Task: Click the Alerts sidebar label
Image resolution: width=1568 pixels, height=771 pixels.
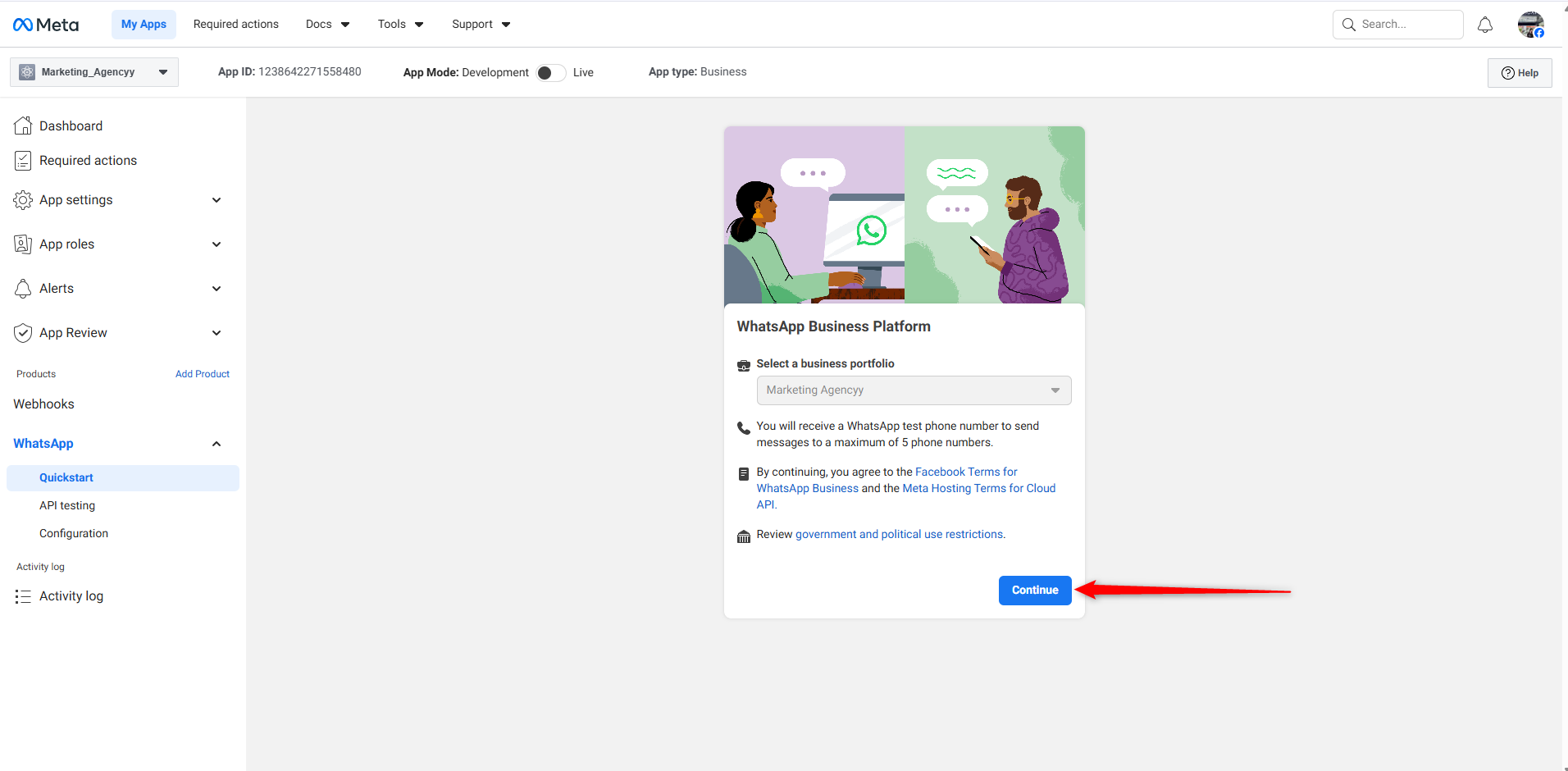Action: coord(57,289)
